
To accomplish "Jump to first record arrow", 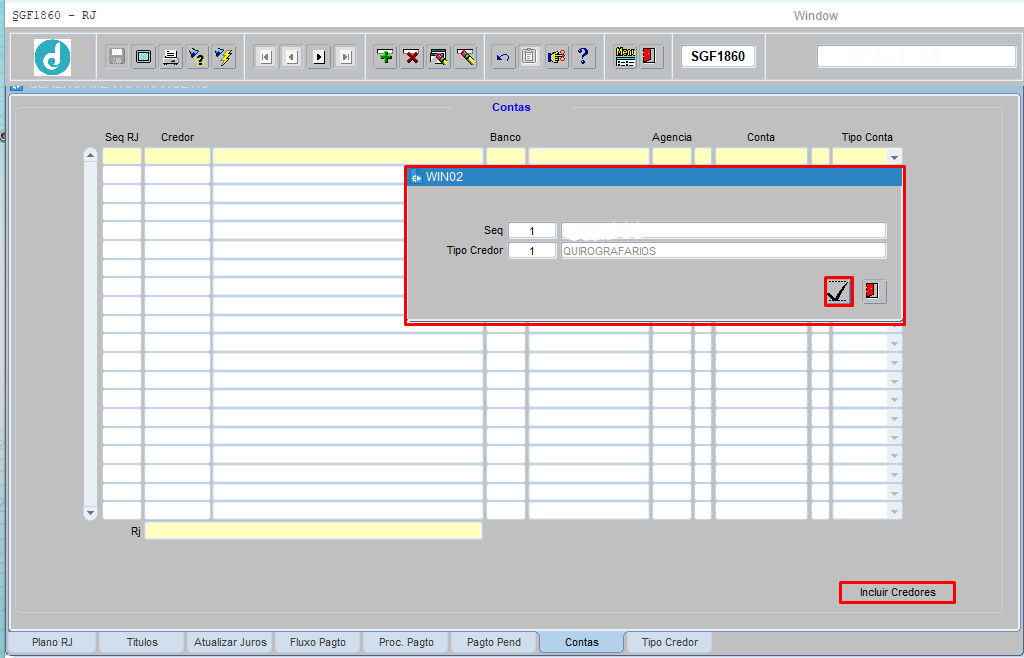I will pos(265,57).
